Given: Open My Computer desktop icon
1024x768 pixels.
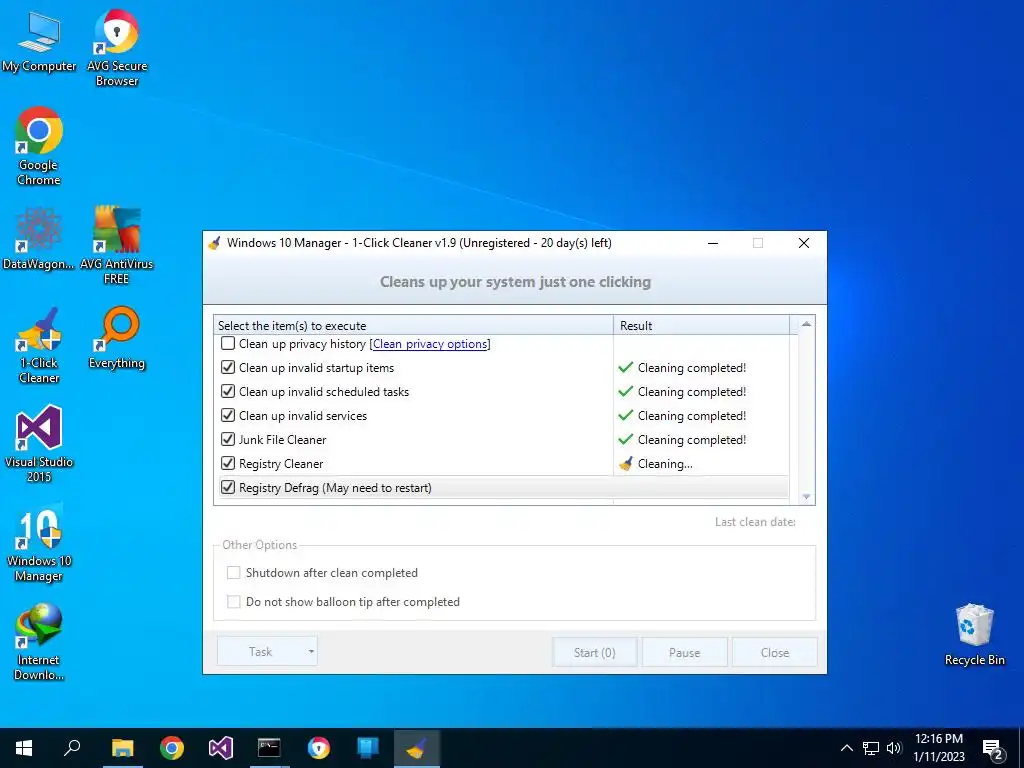Looking at the screenshot, I should point(39,40).
